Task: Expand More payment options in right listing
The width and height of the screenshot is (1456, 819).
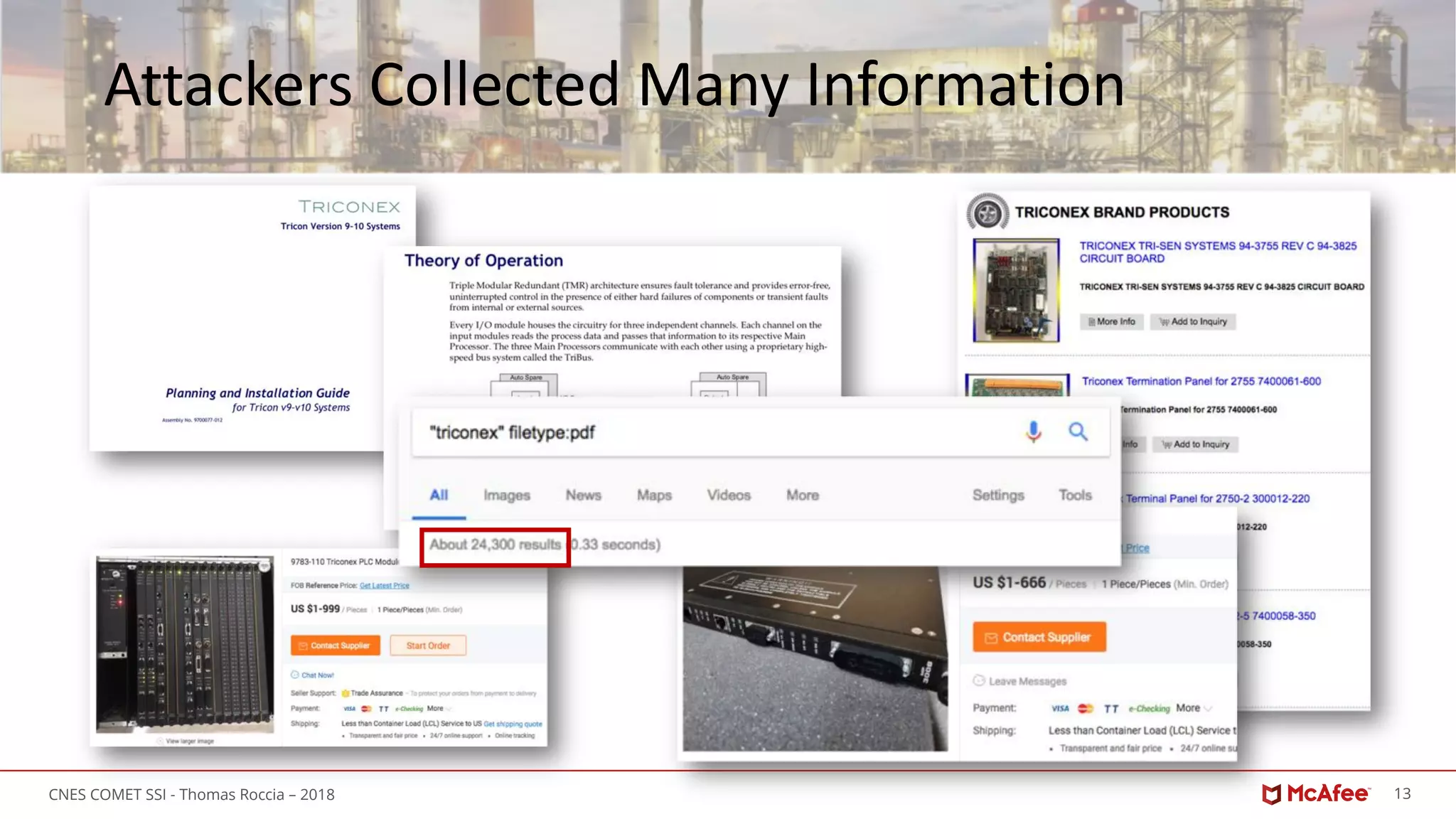Action: 1194,708
